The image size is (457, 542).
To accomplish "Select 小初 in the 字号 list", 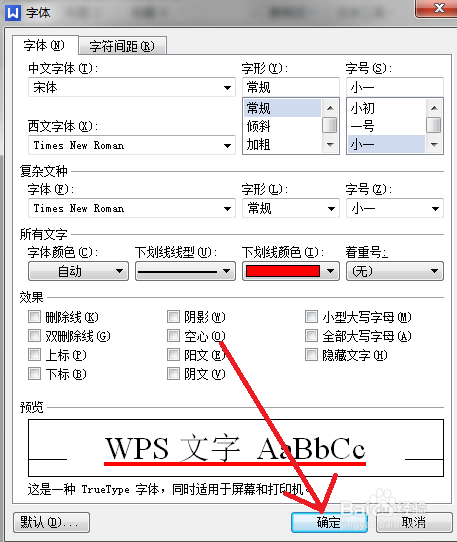I will [386, 108].
